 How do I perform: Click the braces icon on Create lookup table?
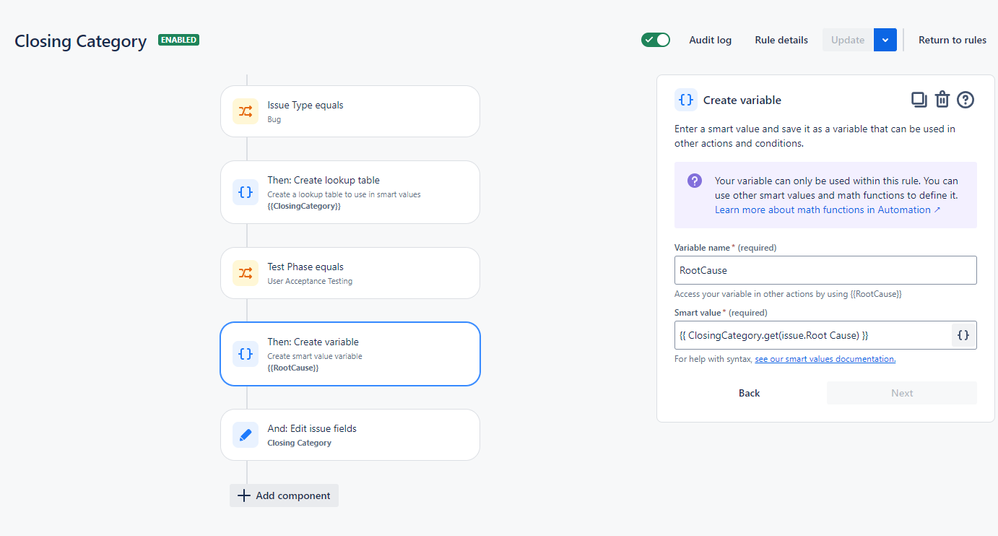tap(245, 192)
